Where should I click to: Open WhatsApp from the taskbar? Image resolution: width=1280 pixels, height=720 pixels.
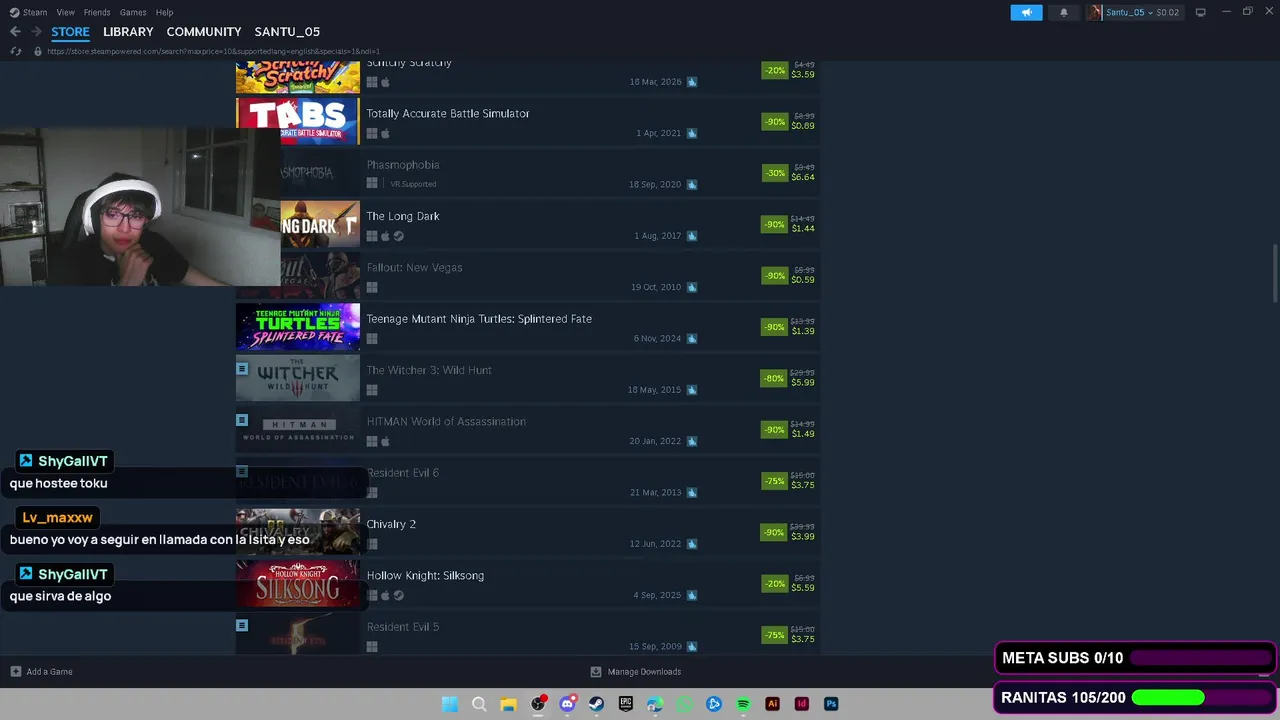[x=684, y=704]
